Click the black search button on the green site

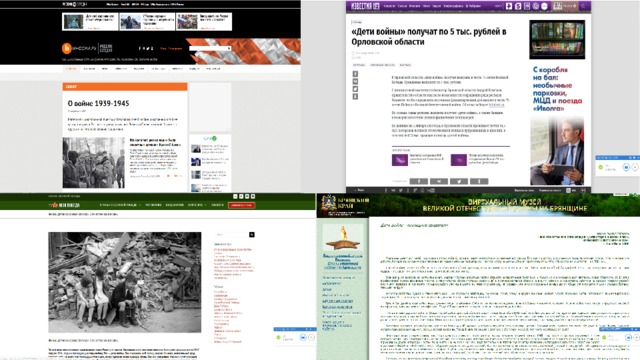pyautogui.click(x=252, y=235)
